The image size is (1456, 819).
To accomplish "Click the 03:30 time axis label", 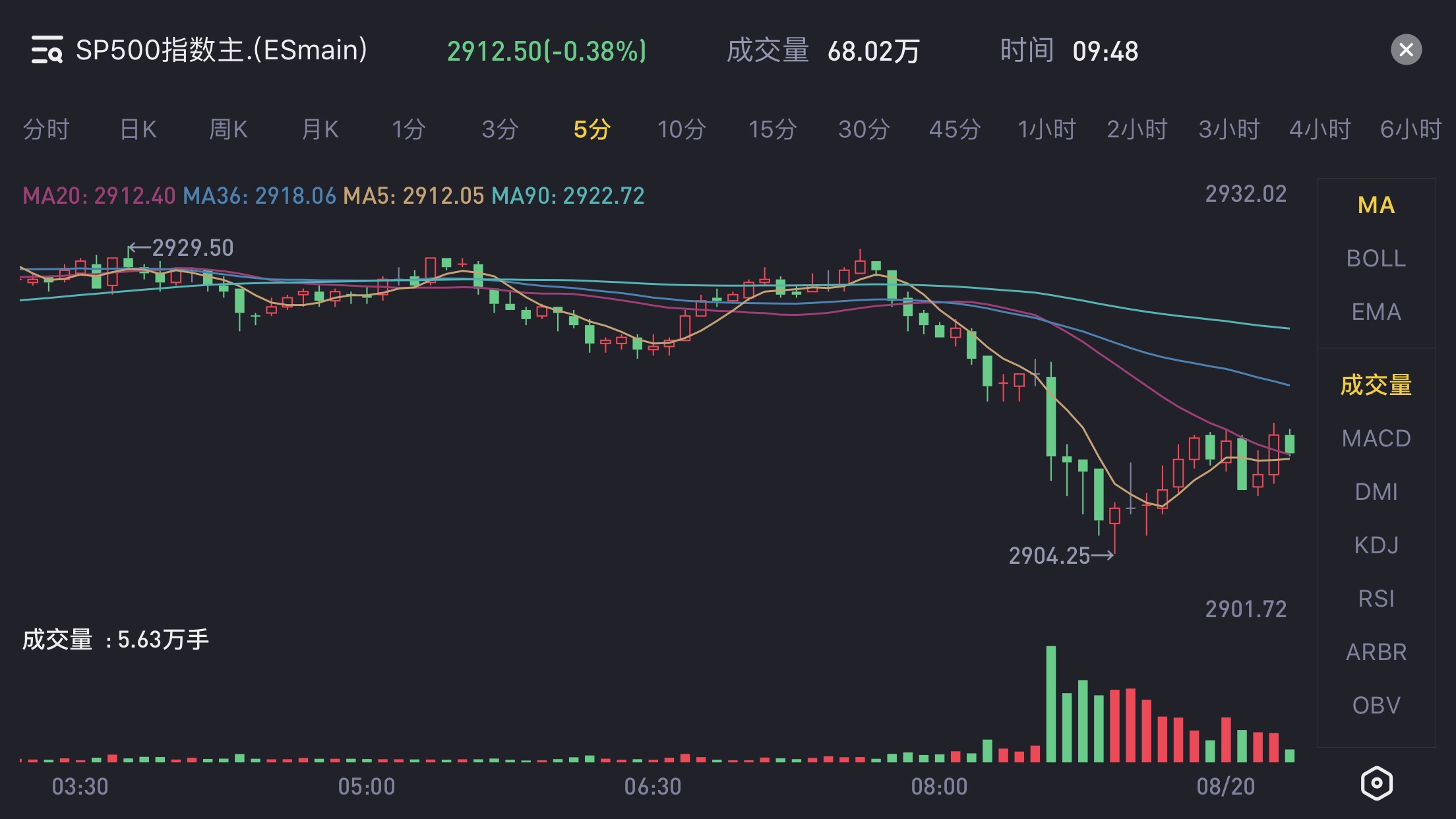I will point(80,787).
